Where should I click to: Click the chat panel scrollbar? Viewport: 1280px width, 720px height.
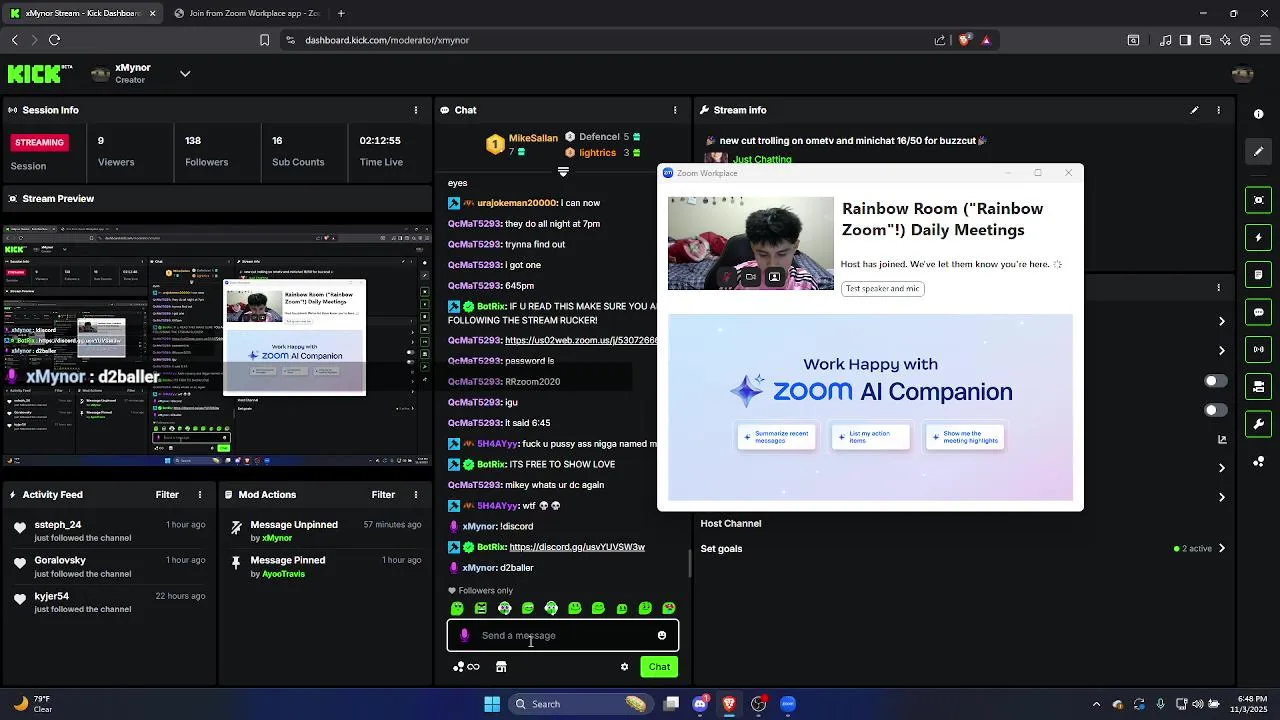689,563
